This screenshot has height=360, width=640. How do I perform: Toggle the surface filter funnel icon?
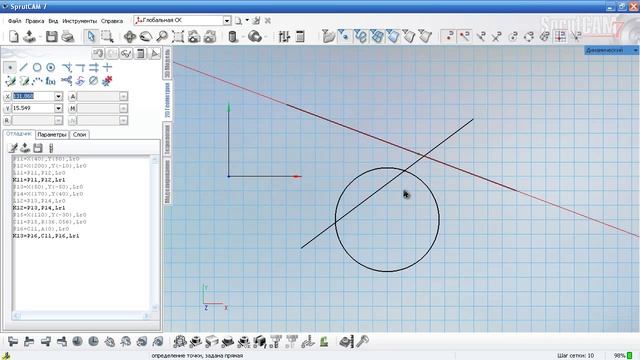click(x=393, y=37)
